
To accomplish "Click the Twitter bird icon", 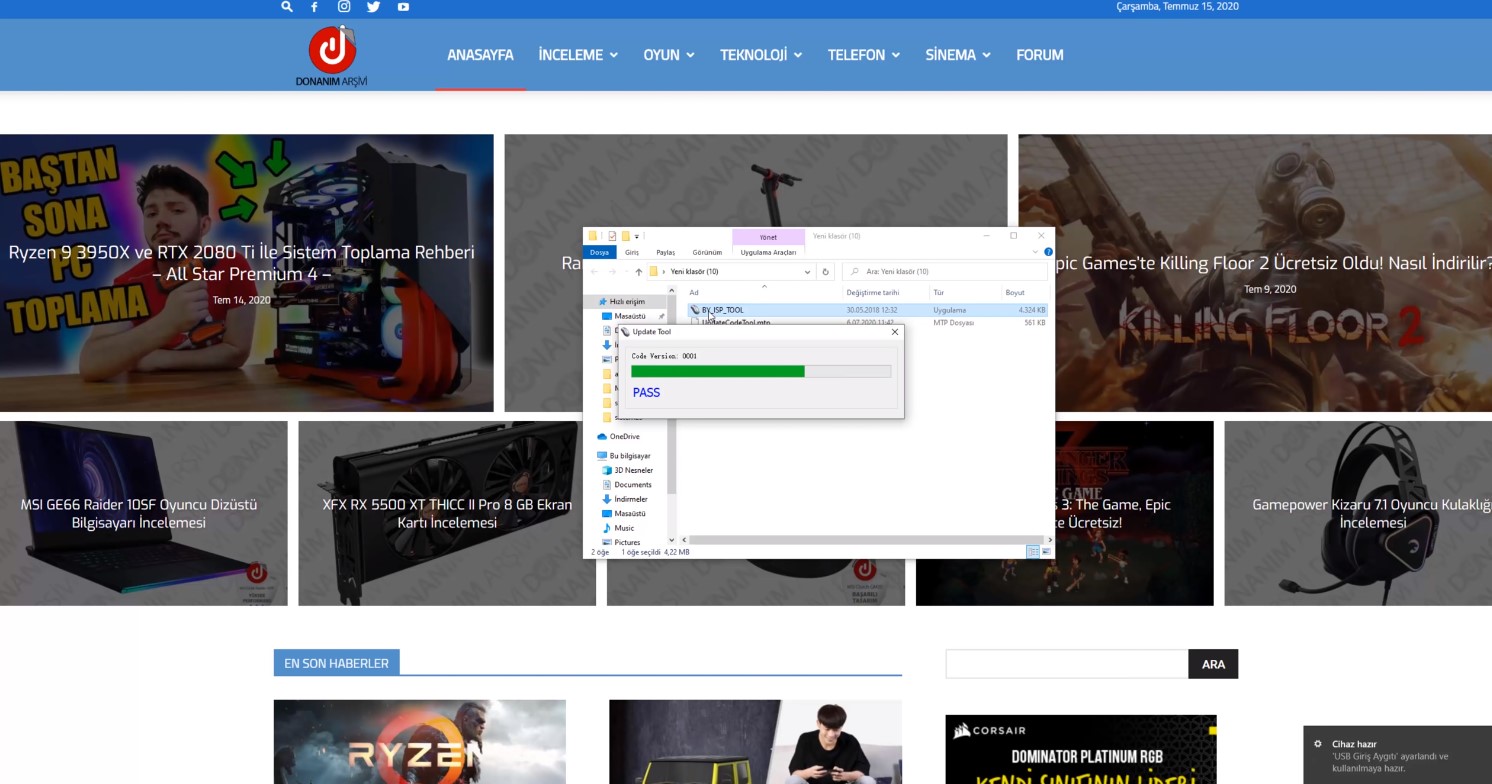I will 373,7.
